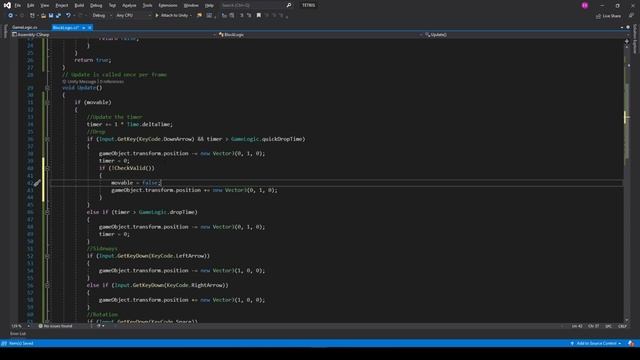Open the Tools menu
This screenshot has width=640, height=360.
click(147, 5)
